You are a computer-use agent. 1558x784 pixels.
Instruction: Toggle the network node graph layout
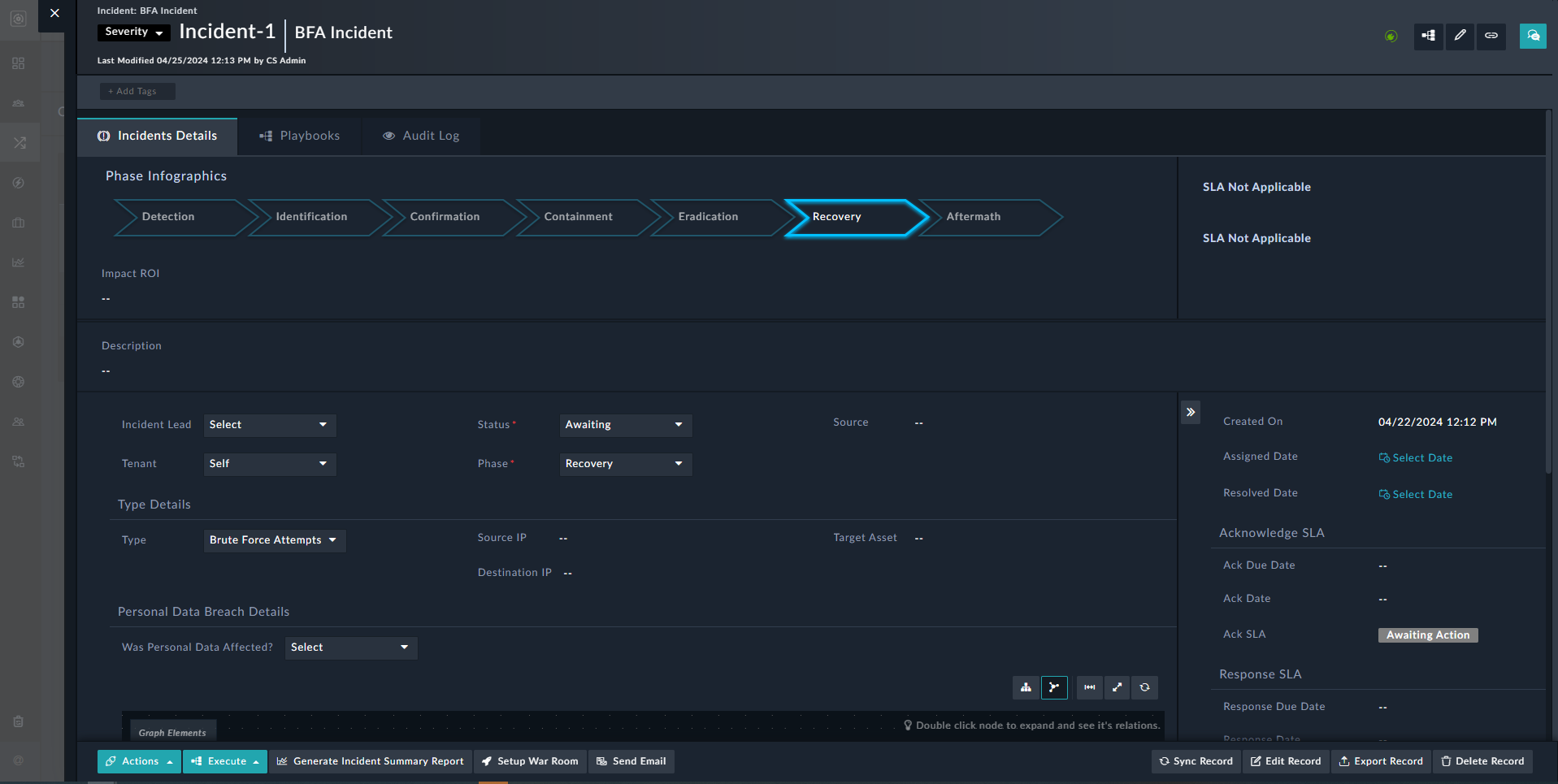(1054, 687)
